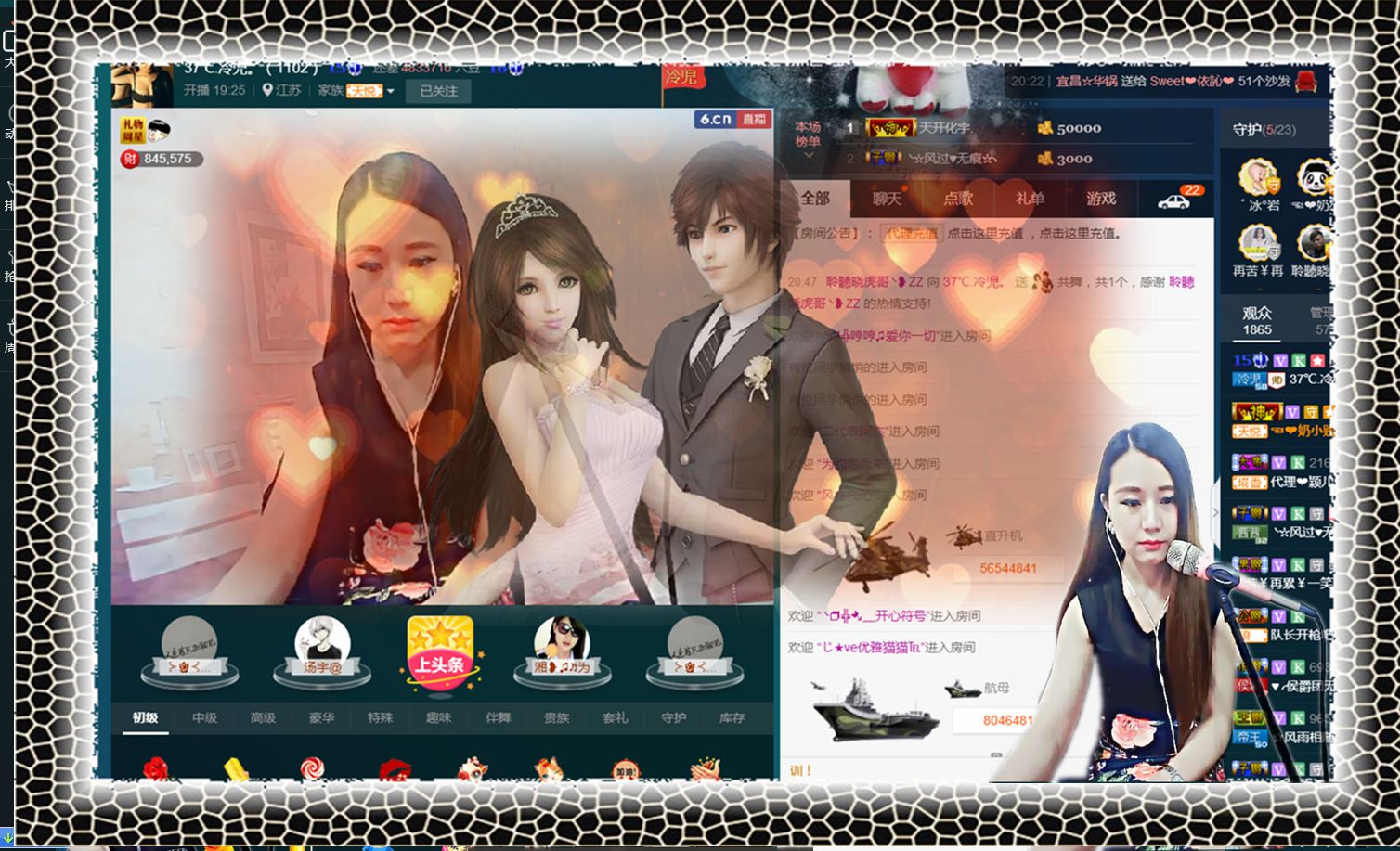
Task: Open guardian avatar 冰°岩
Action: 1259,177
